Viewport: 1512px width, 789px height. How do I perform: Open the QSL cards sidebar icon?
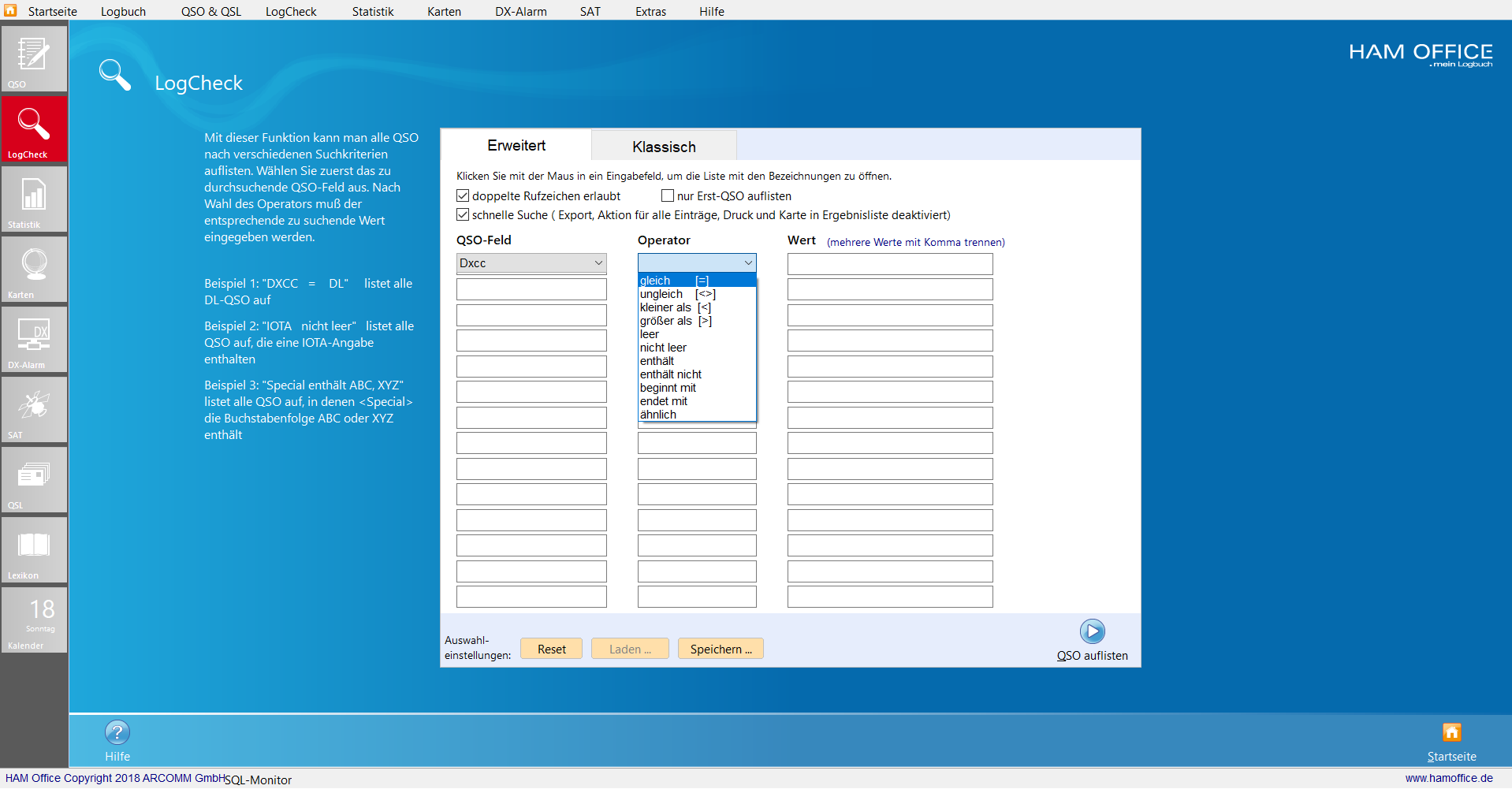(x=34, y=480)
